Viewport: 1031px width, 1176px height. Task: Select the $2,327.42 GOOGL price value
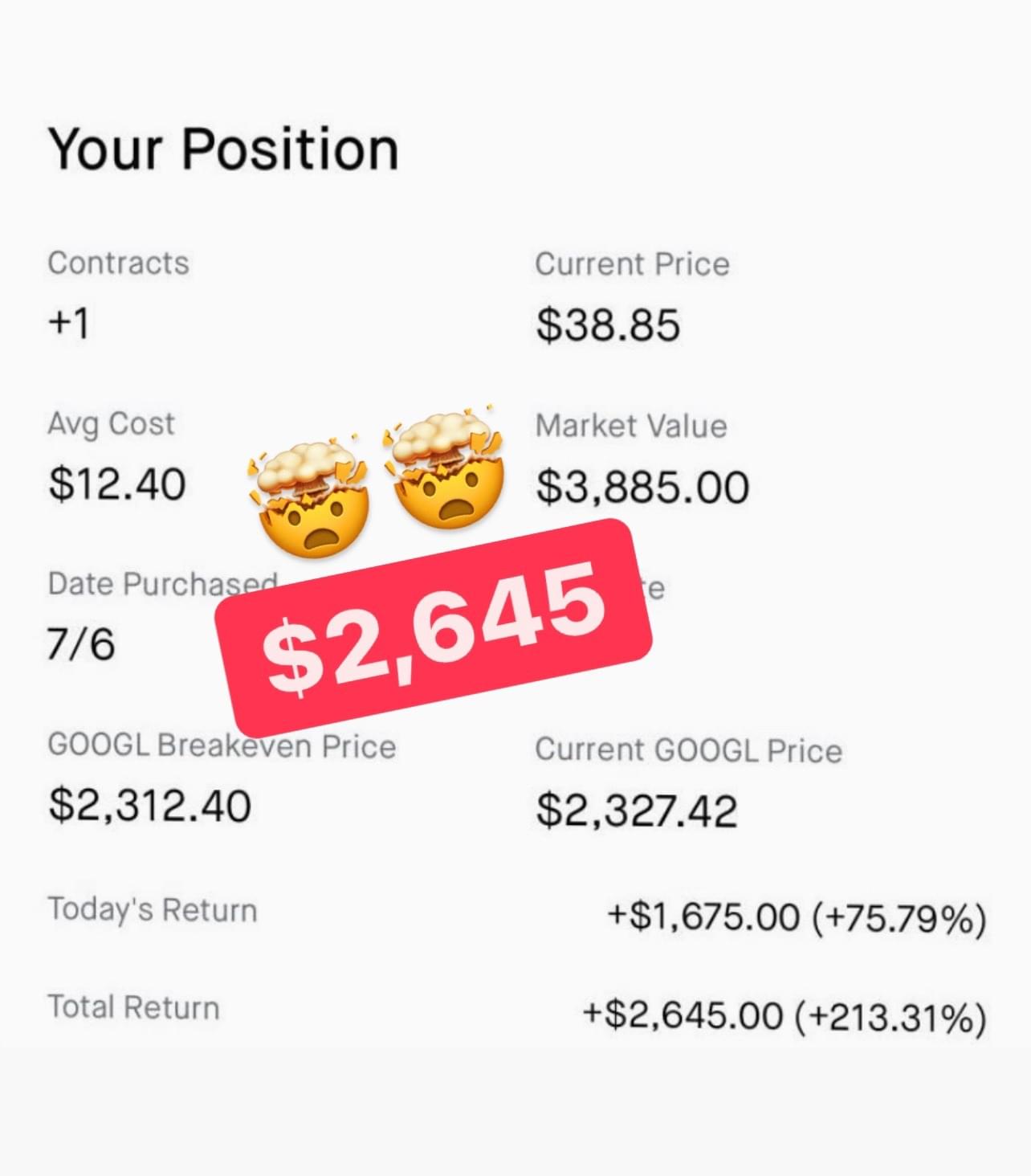[637, 810]
